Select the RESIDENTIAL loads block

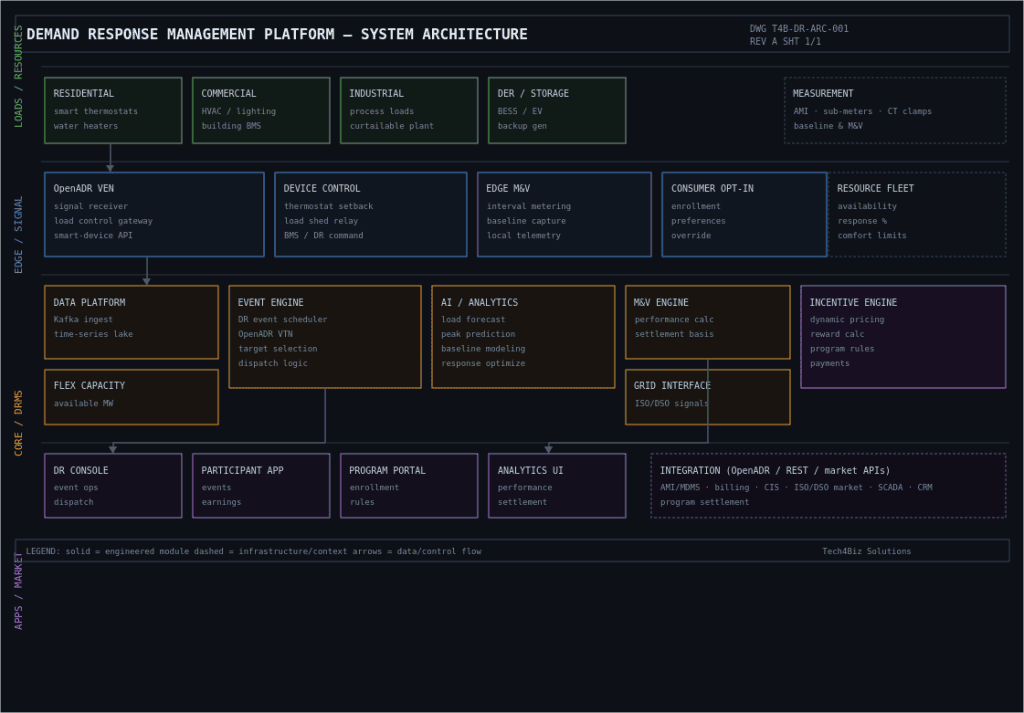coord(113,110)
